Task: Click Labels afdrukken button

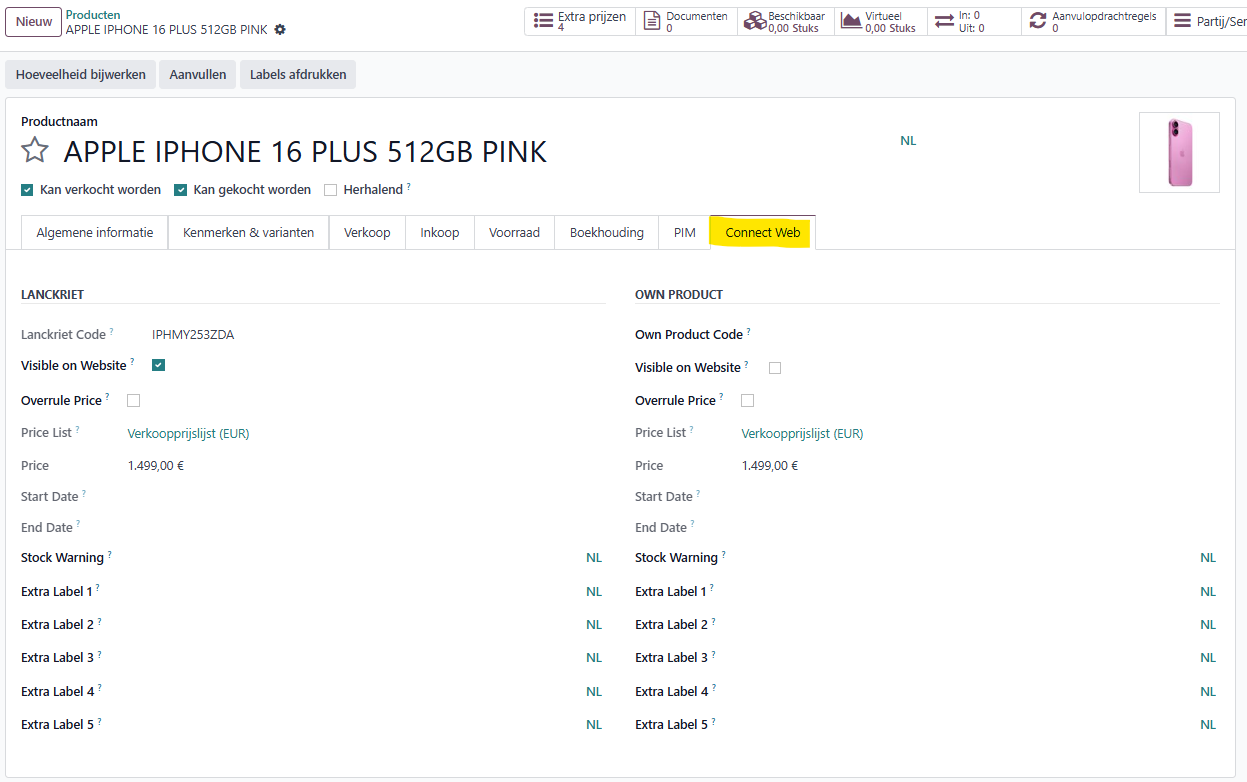Action: click(298, 74)
